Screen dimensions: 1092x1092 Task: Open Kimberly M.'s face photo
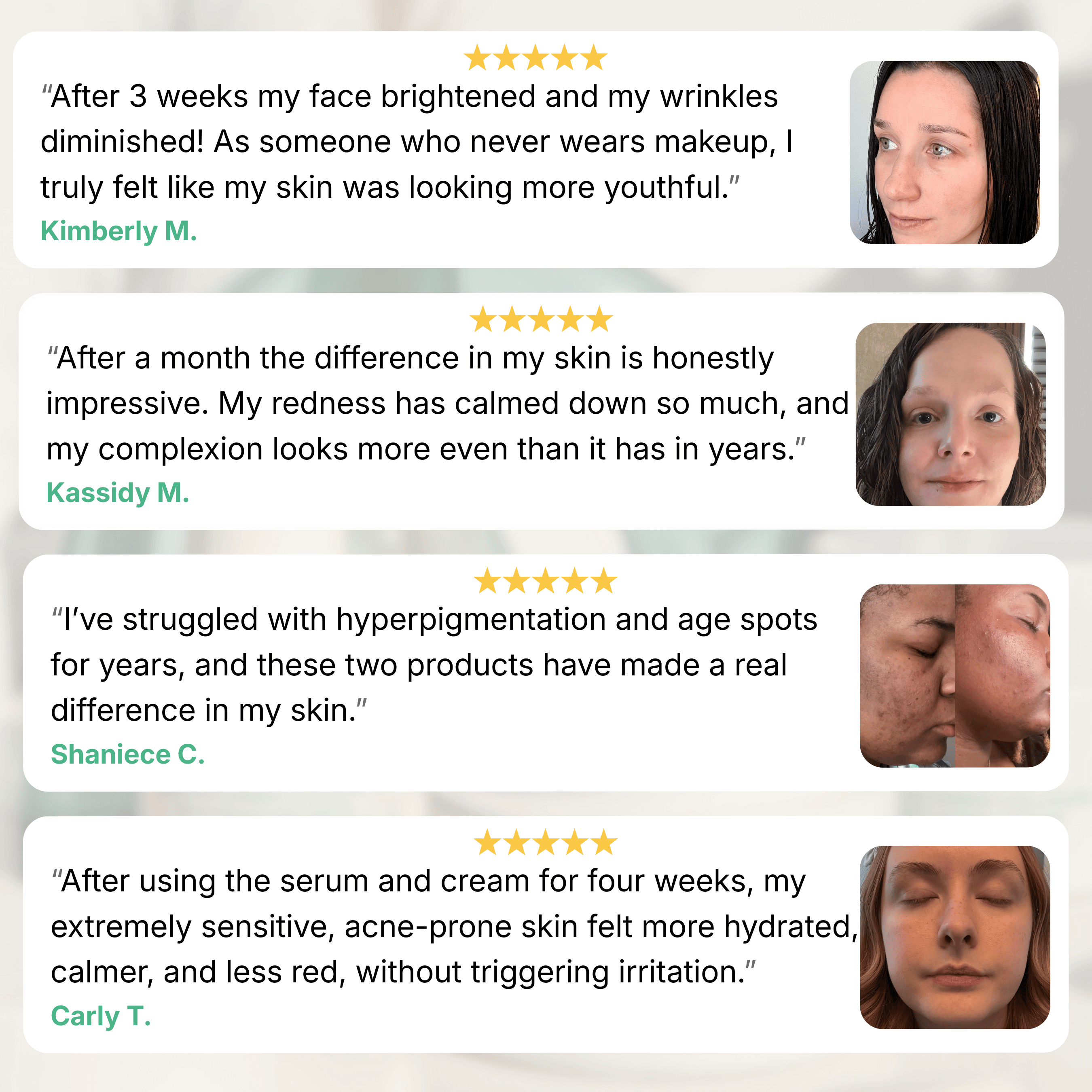[944, 152]
